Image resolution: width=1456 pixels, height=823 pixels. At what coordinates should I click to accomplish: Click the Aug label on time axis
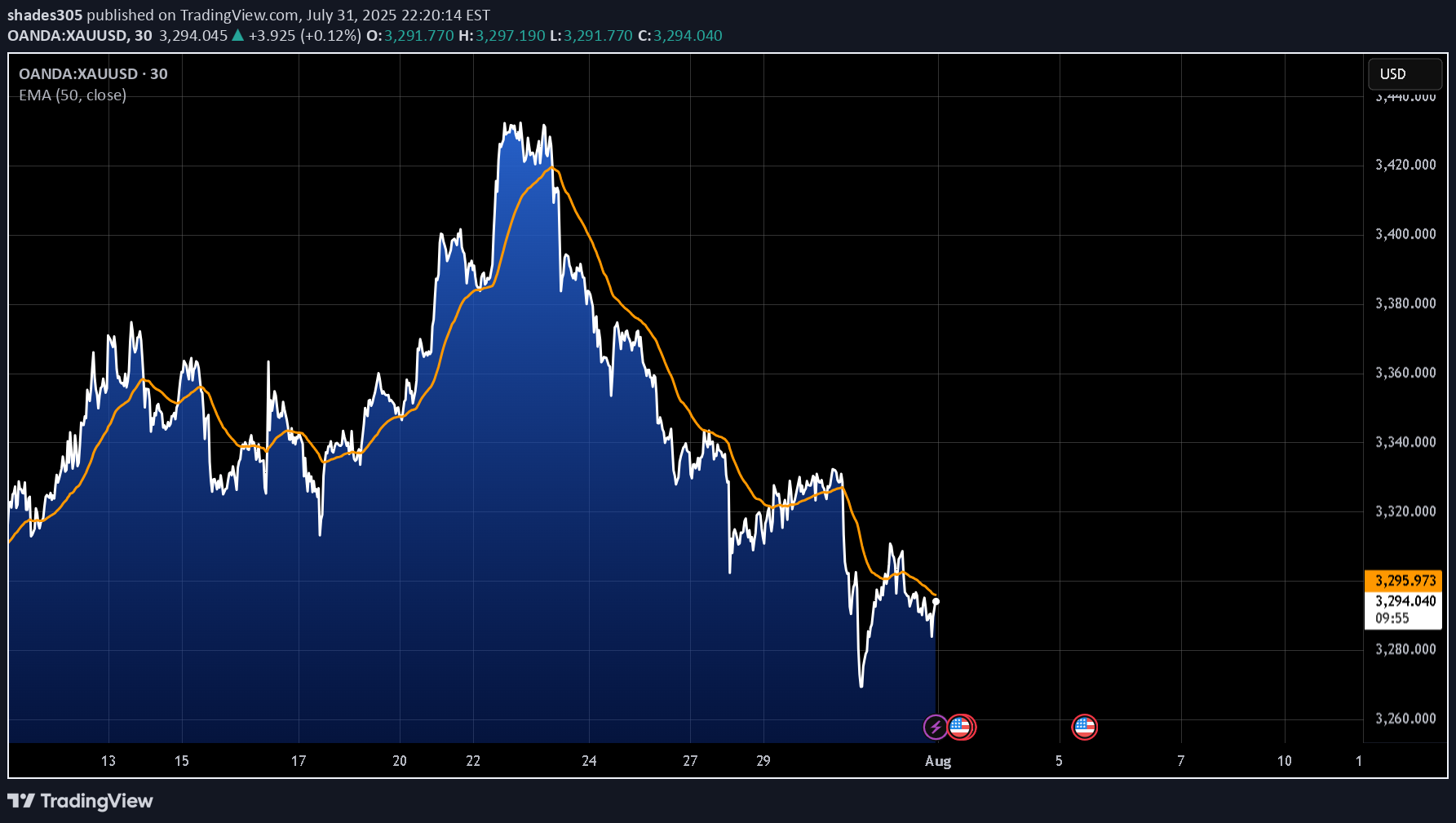(x=938, y=761)
